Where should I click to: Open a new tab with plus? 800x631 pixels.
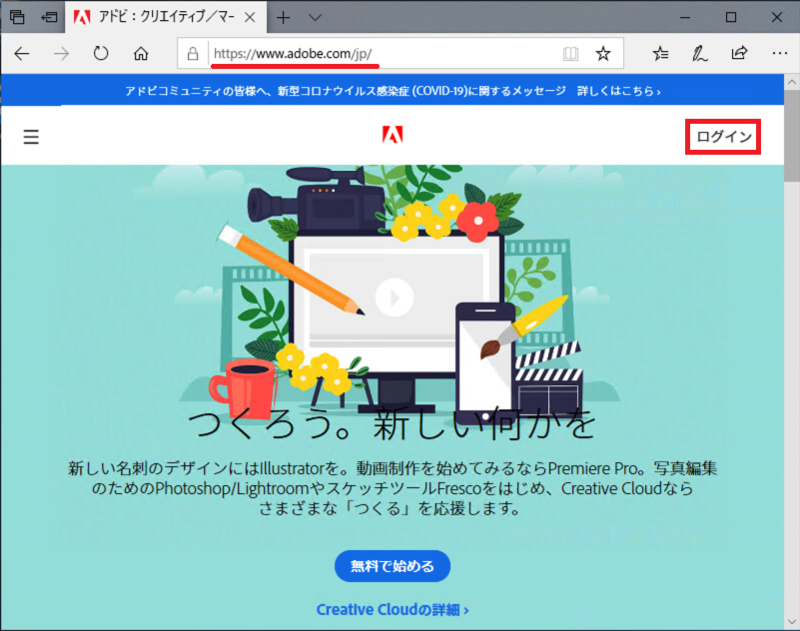pyautogui.click(x=284, y=17)
